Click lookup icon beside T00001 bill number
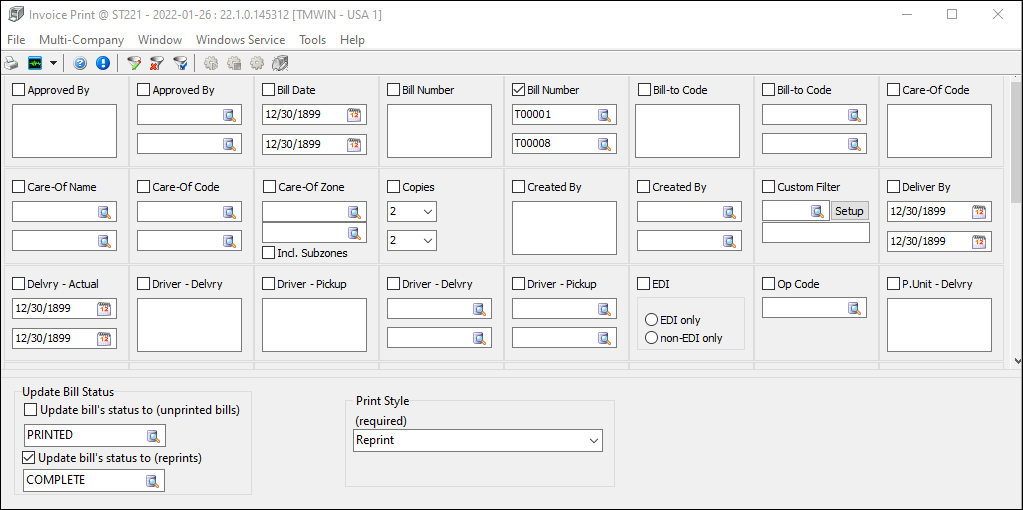1023x510 pixels. [x=604, y=115]
